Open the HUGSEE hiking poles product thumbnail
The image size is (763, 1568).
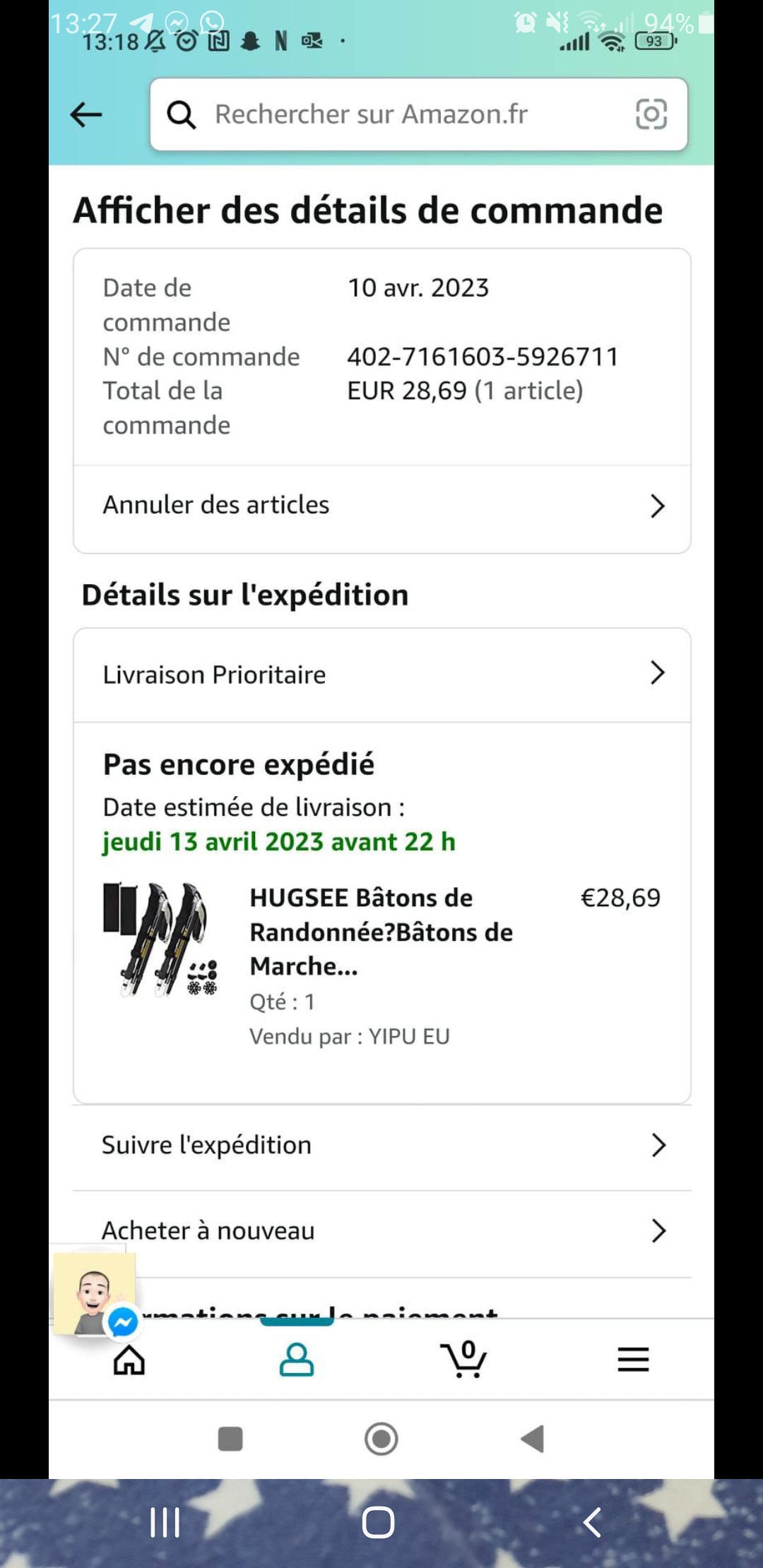click(x=161, y=939)
